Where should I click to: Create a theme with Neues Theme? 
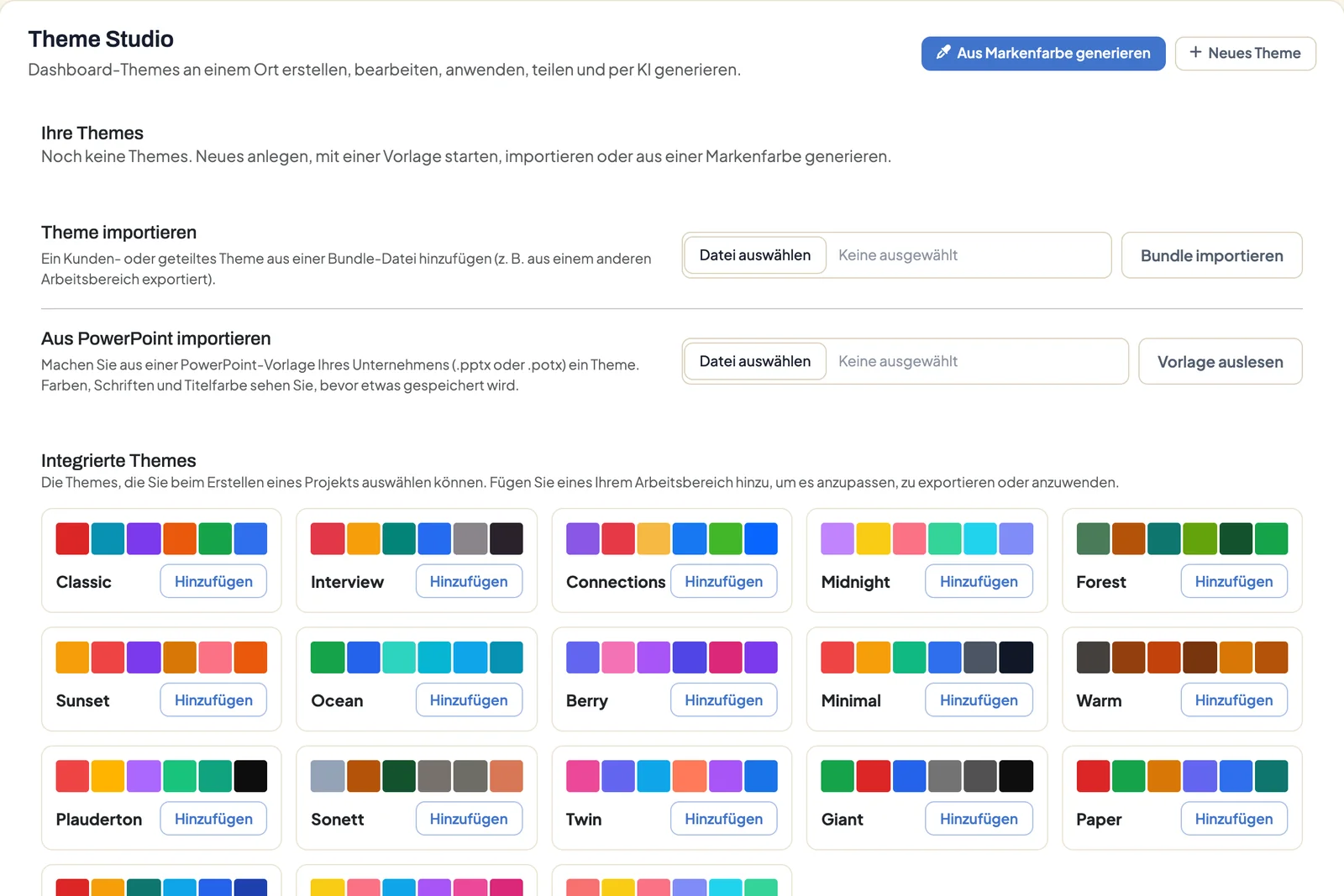[x=1245, y=53]
